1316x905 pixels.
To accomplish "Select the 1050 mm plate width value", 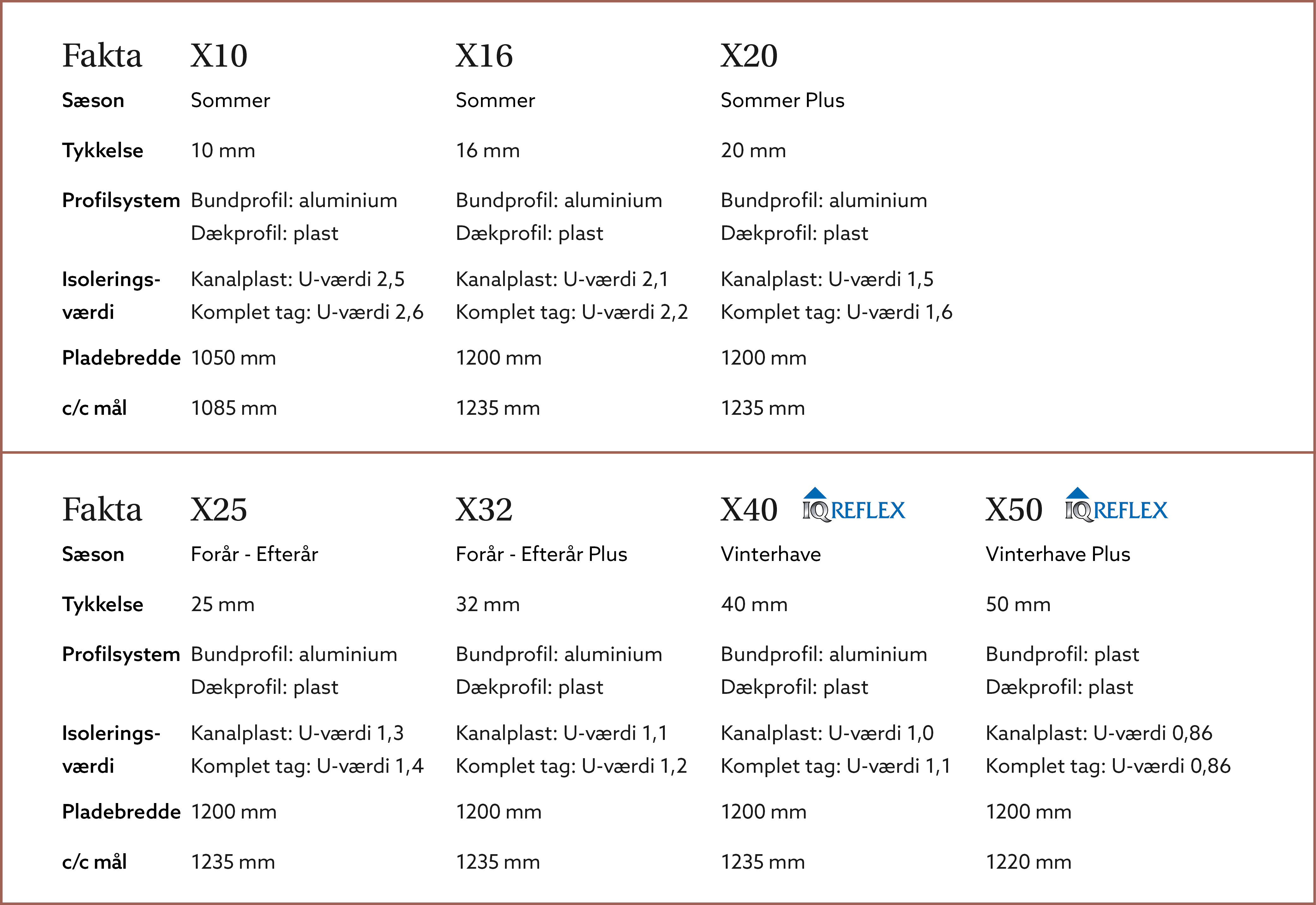I will 233,358.
